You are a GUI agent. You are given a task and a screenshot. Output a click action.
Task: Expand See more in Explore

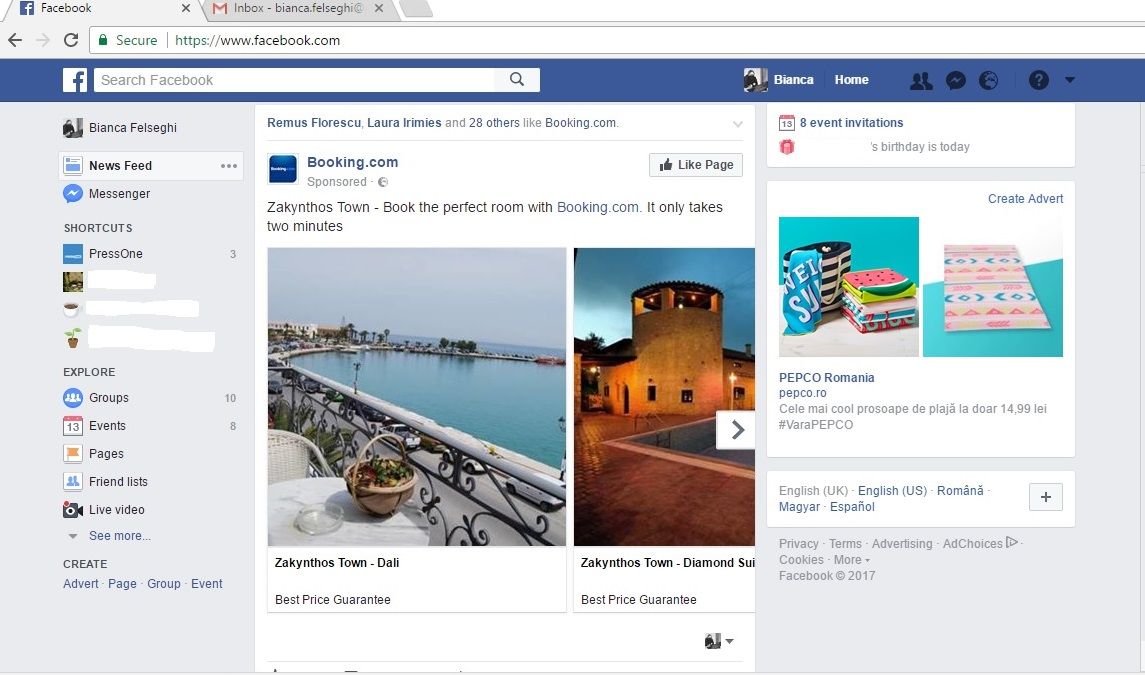[x=120, y=535]
